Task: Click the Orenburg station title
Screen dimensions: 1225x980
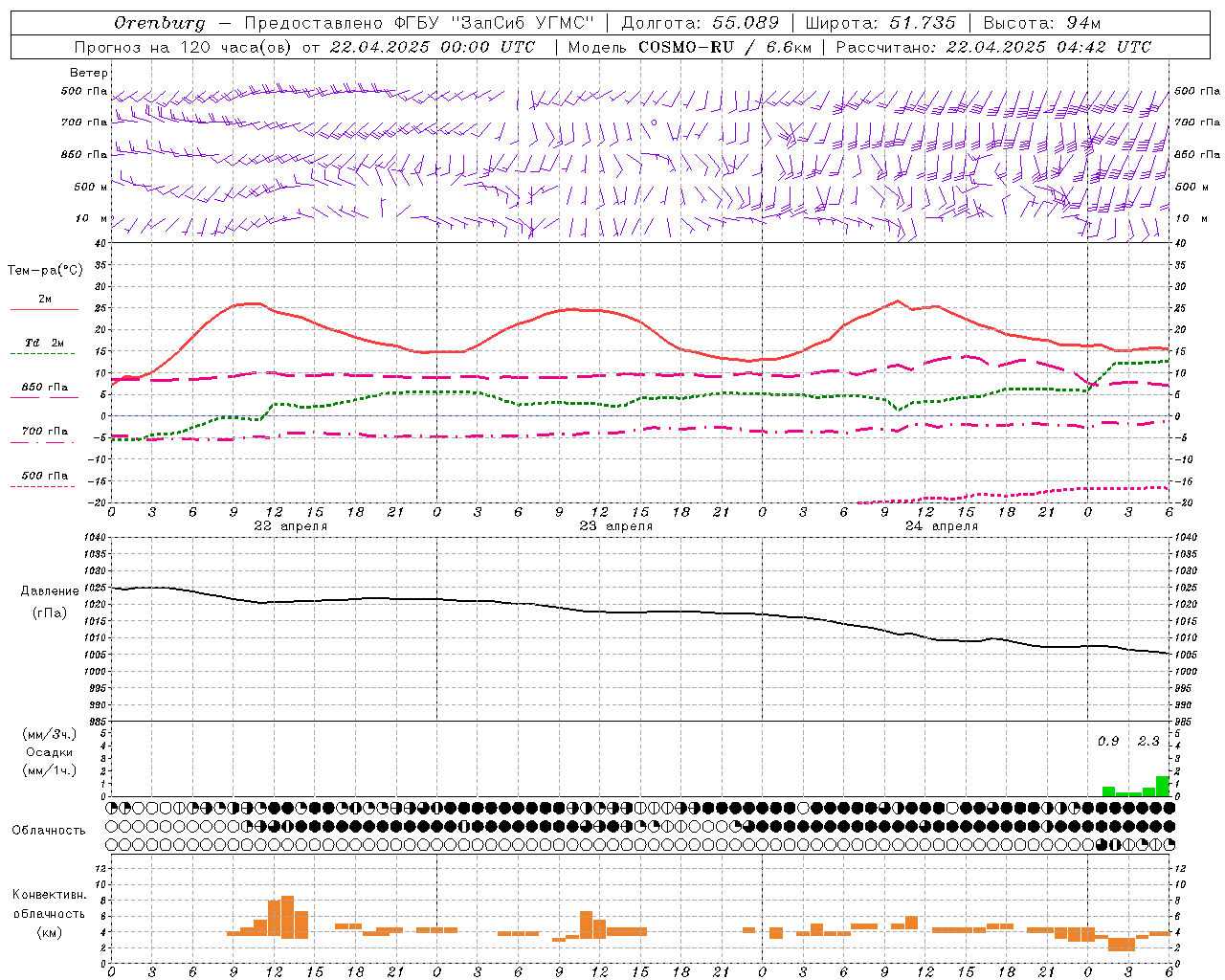Action: (x=160, y=23)
